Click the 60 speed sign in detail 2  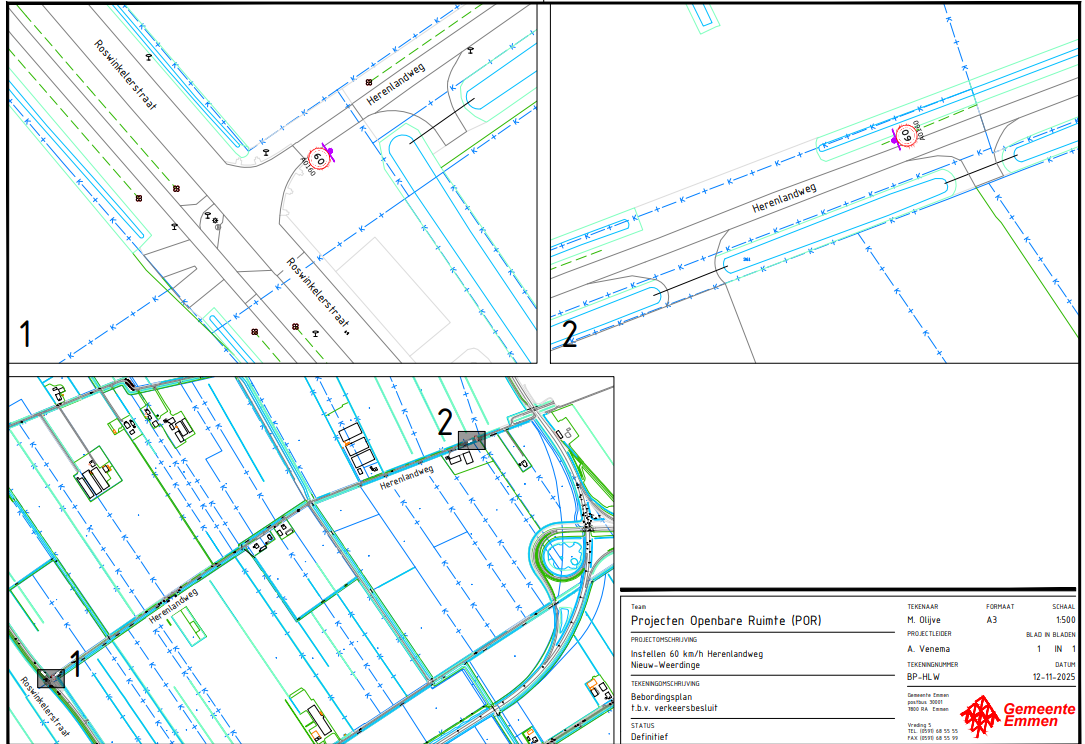tap(906, 135)
